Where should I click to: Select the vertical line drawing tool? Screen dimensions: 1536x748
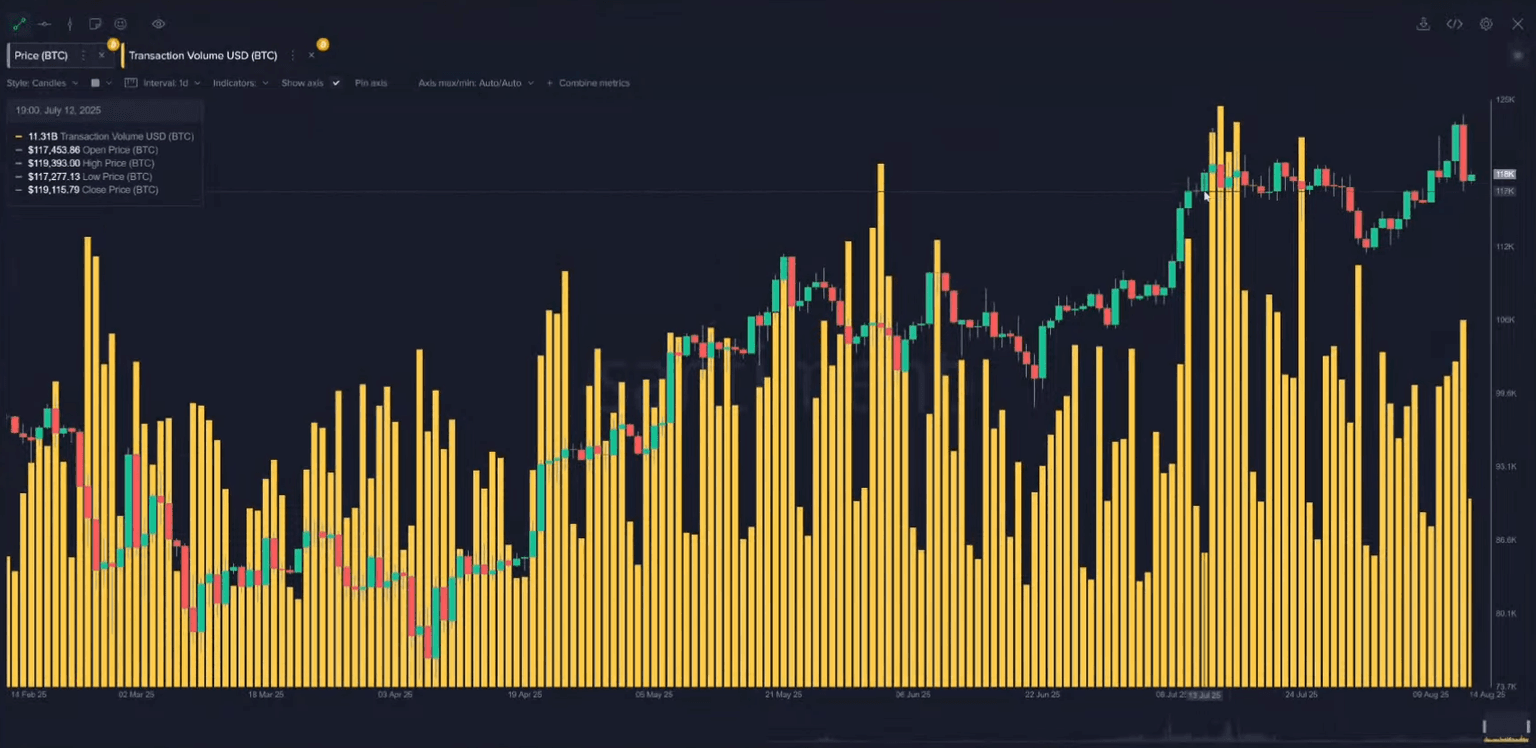click(x=69, y=24)
